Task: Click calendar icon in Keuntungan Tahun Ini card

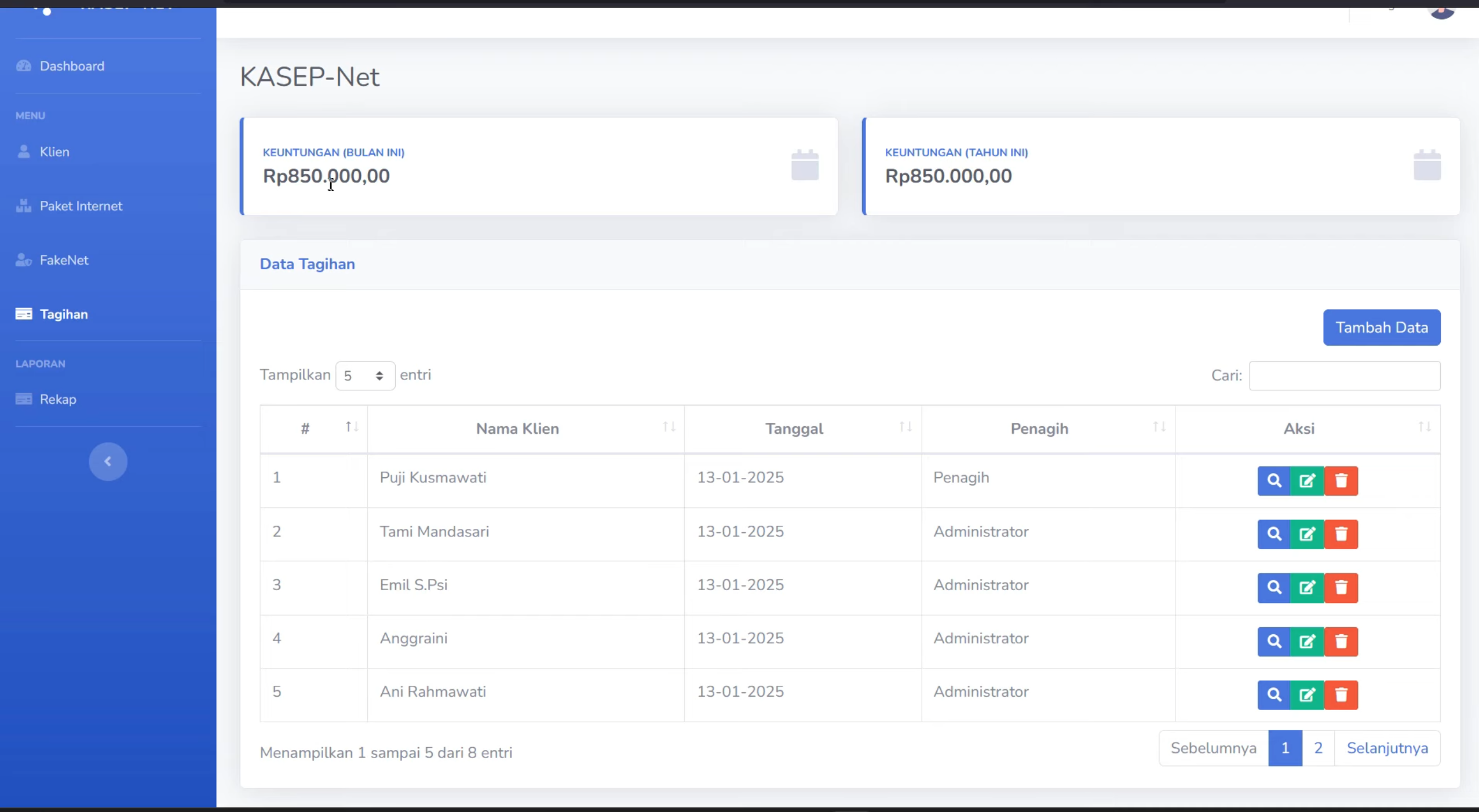Action: [x=1427, y=165]
